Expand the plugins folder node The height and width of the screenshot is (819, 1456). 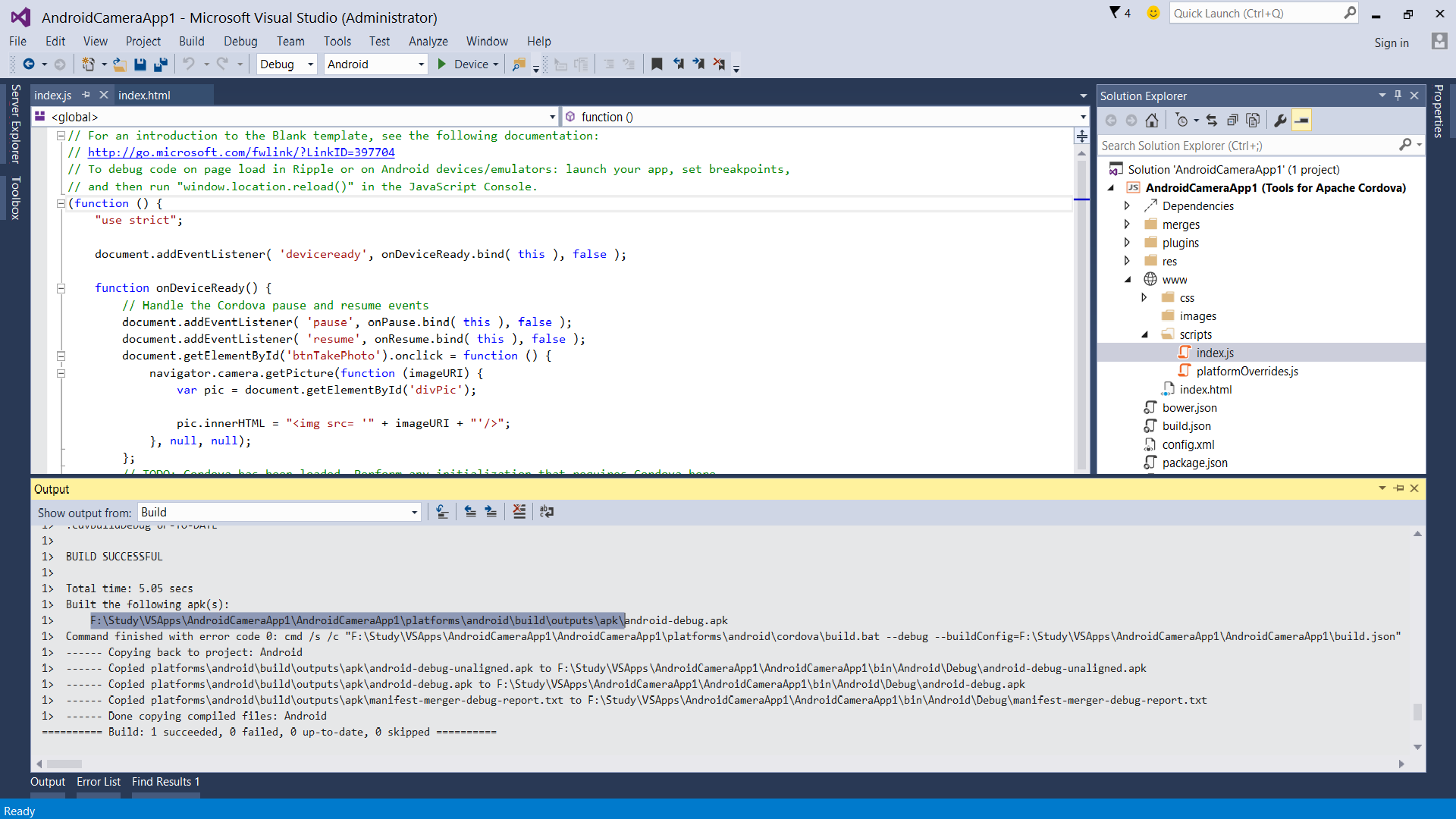point(1128,243)
